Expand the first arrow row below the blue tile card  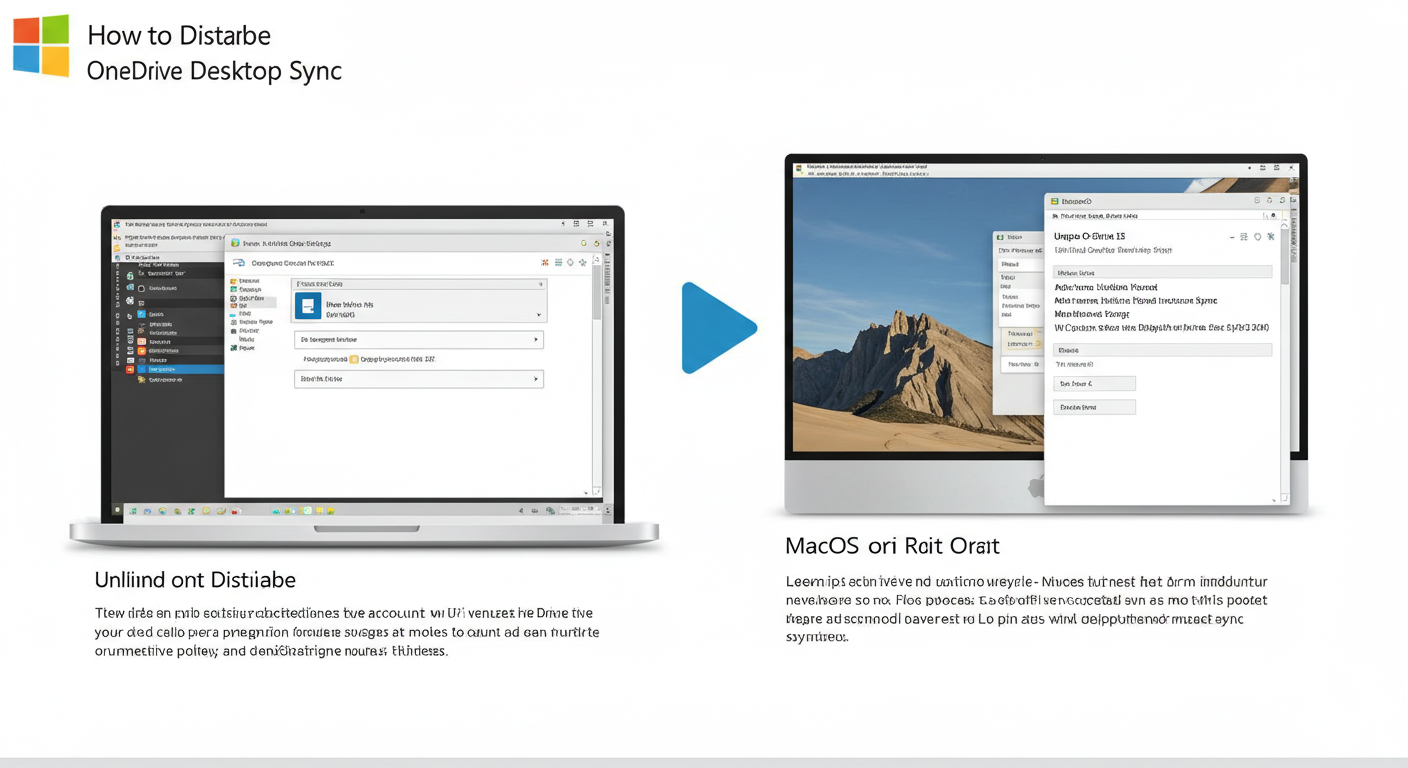419,340
